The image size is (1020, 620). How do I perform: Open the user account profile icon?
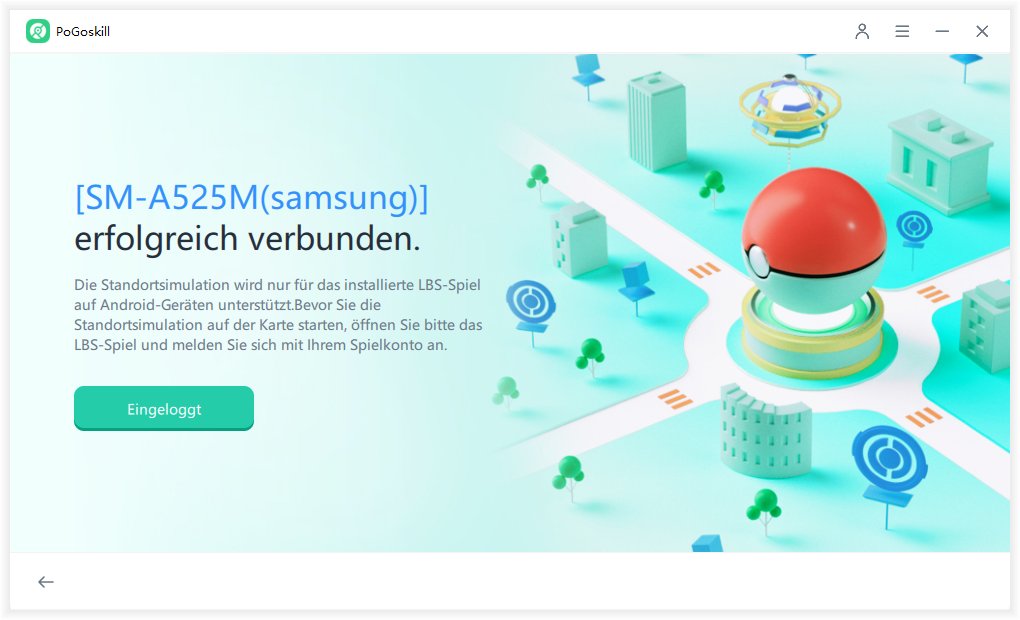click(x=862, y=31)
